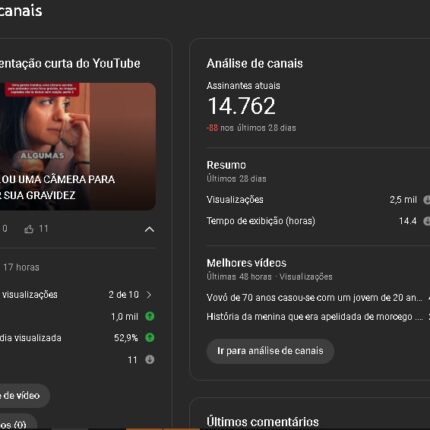This screenshot has height=430, width=430.
Task: Click green up arrow beside 52,9%
Action: (150, 338)
